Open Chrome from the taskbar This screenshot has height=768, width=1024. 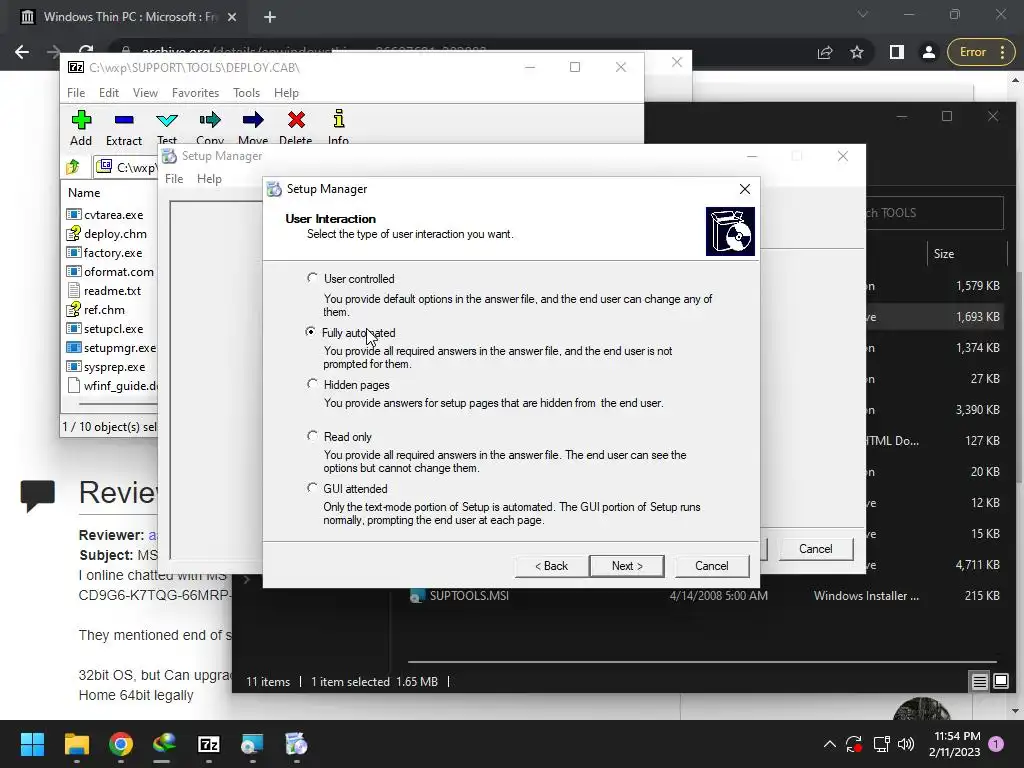coord(121,744)
